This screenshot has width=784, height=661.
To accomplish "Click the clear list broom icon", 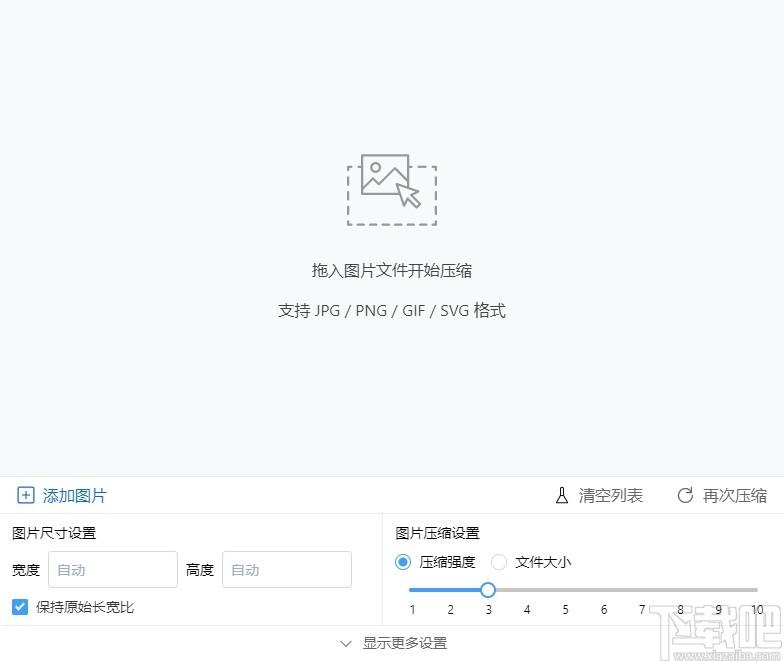I will (x=562, y=496).
